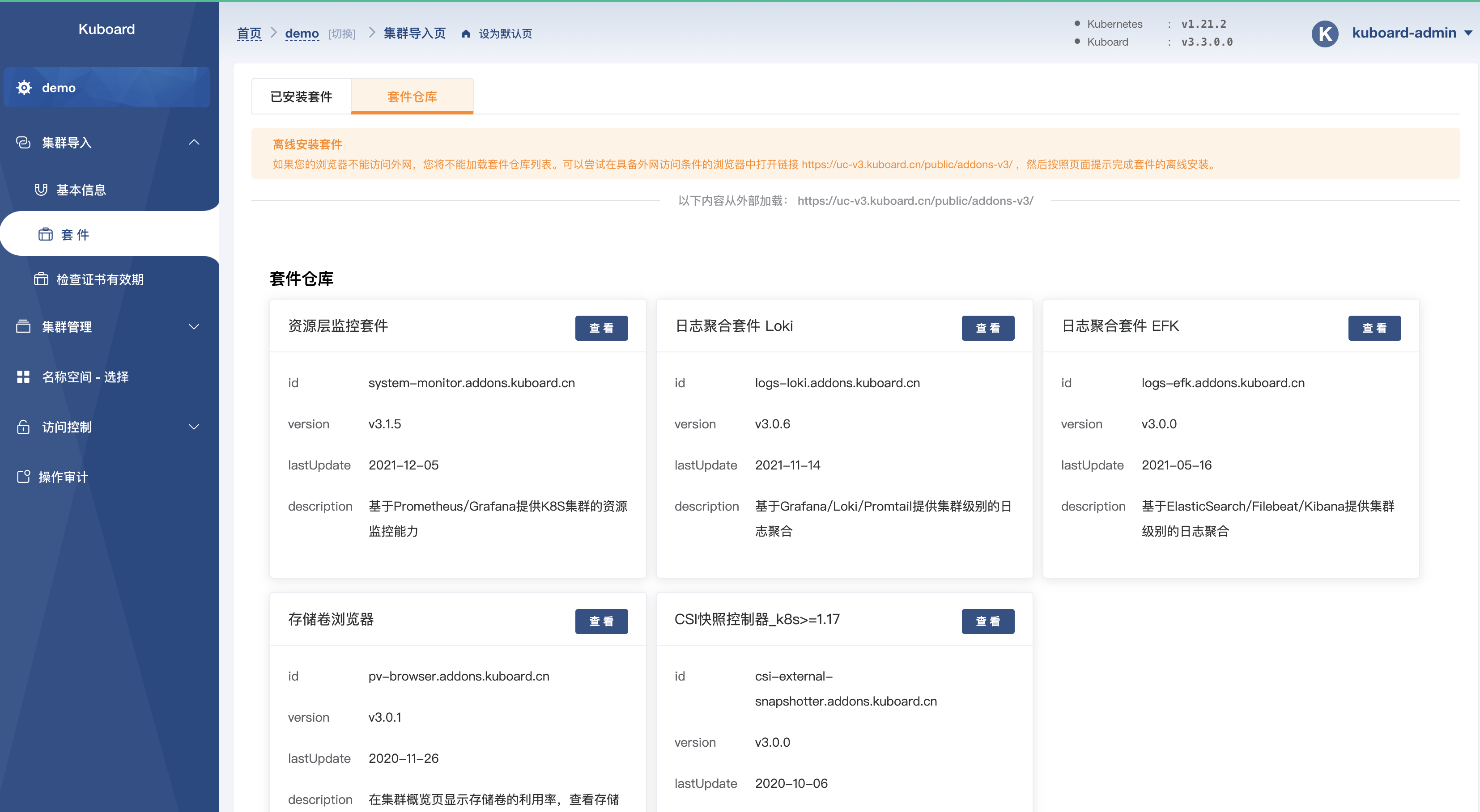Click 查看 for 日志聚合套件 Loki
The height and width of the screenshot is (812, 1480).
point(987,328)
